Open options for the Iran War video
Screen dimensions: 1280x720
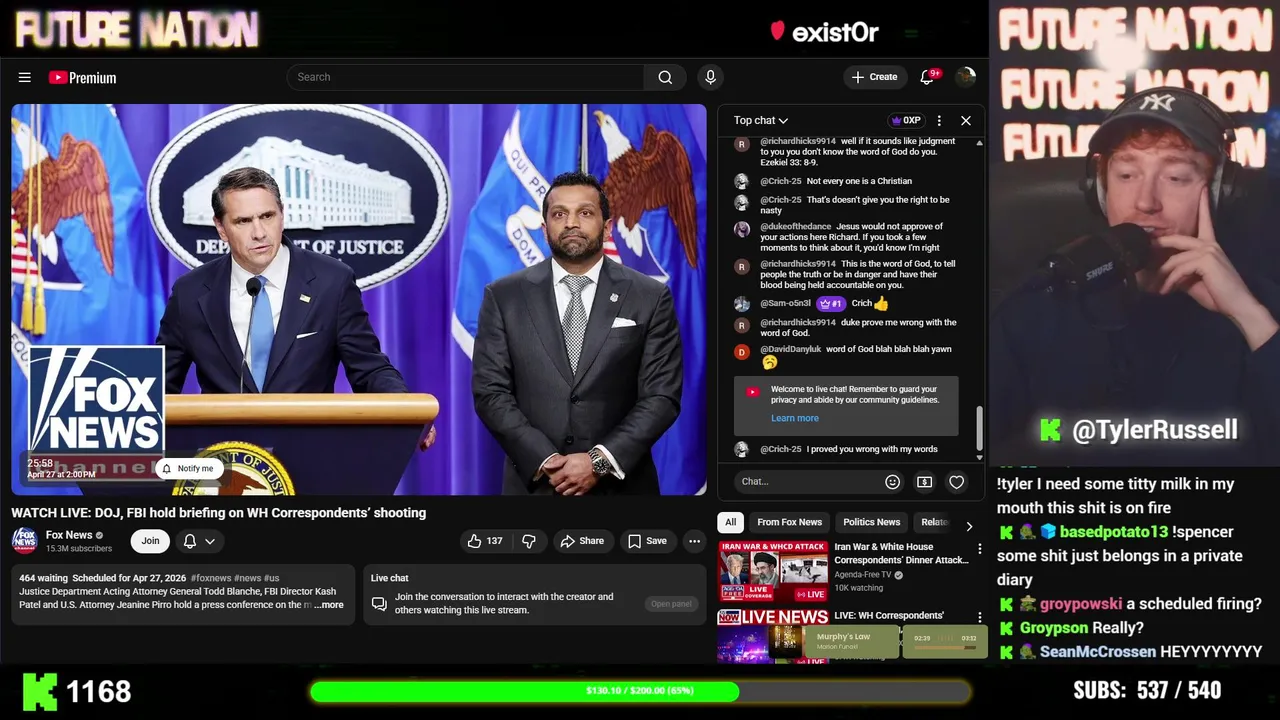980,549
